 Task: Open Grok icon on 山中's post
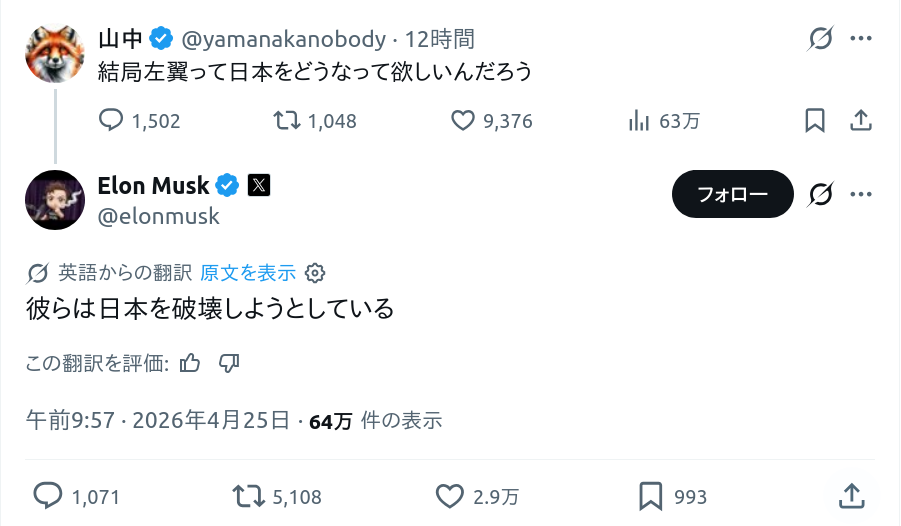(x=821, y=39)
